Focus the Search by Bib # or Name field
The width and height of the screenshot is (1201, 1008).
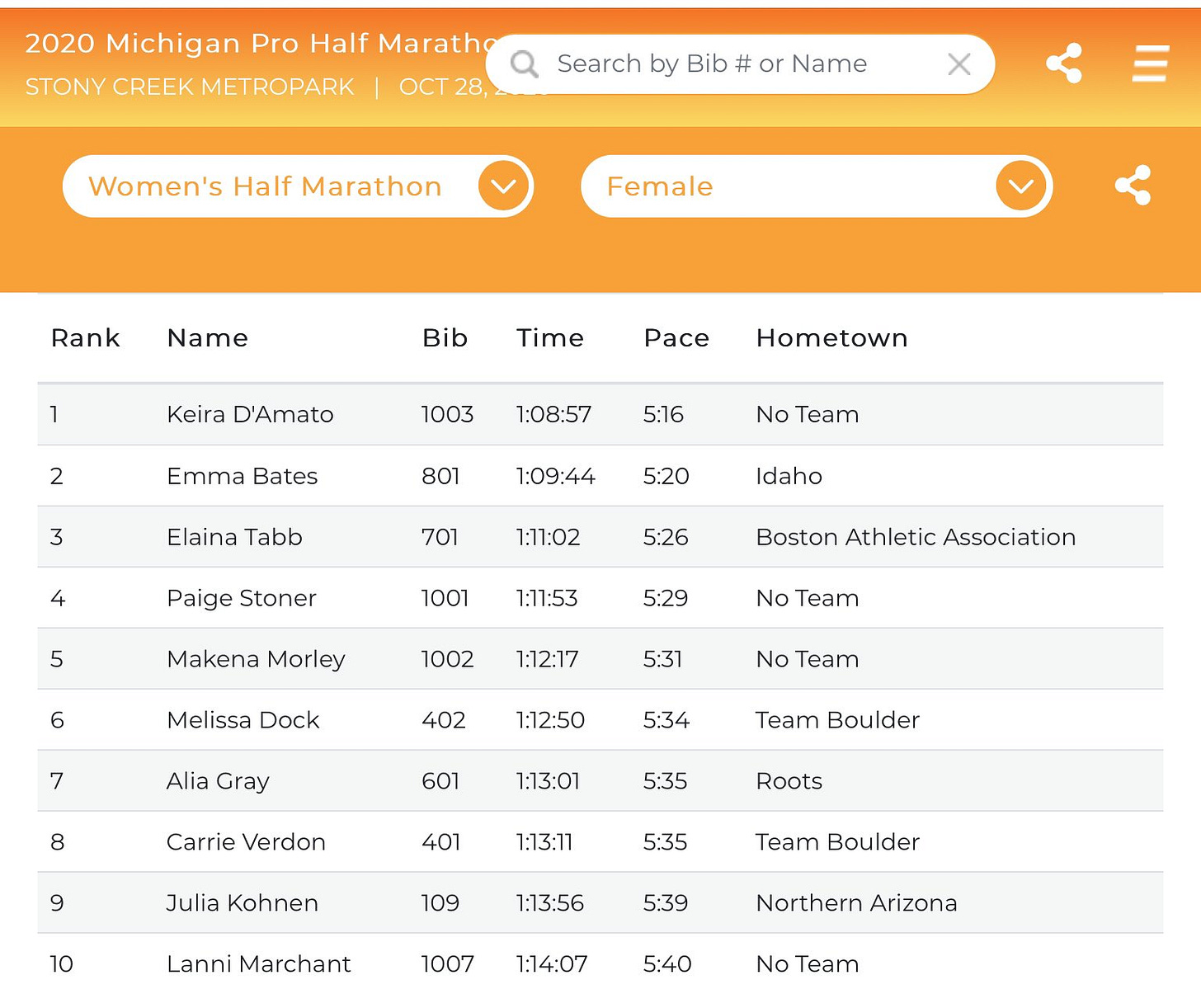(x=740, y=64)
